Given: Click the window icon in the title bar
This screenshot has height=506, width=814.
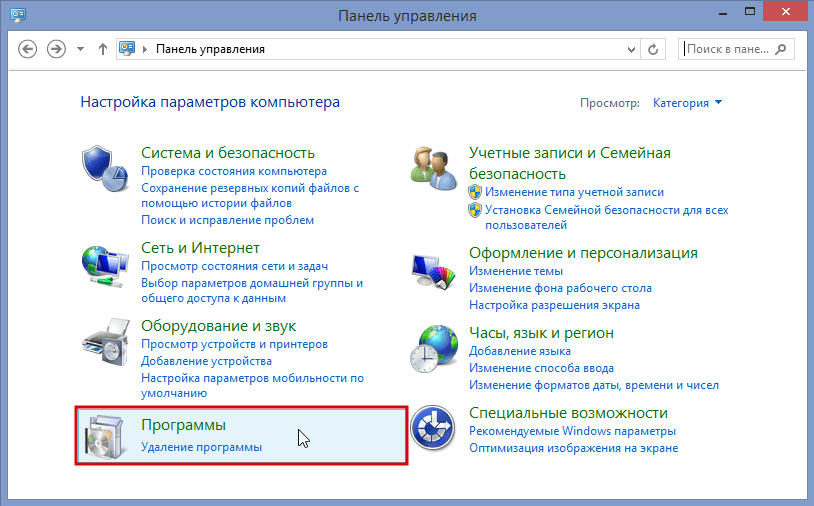Looking at the screenshot, I should click(x=18, y=14).
